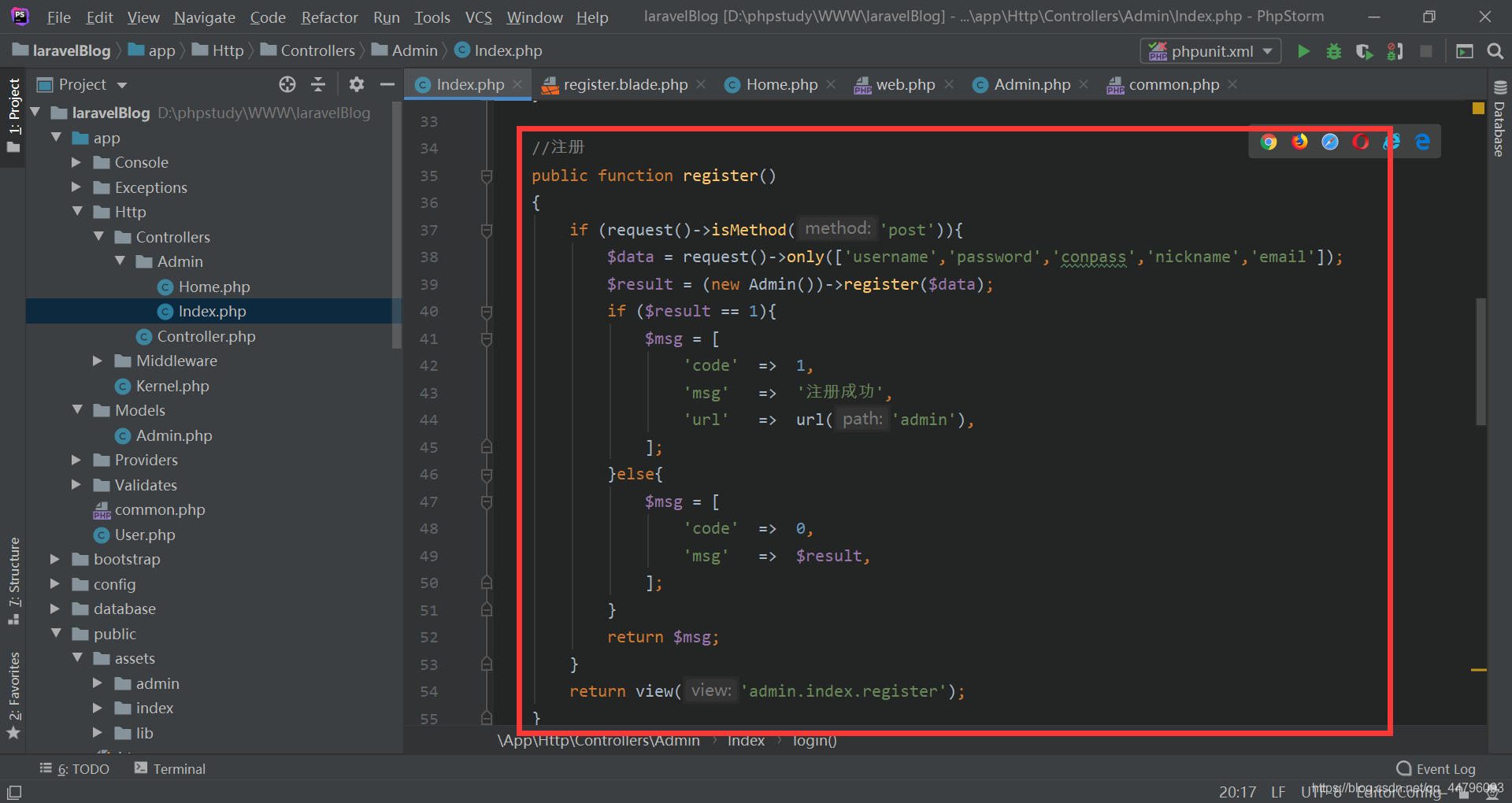Open the Terminal tool window
The image size is (1512, 803).
point(170,768)
